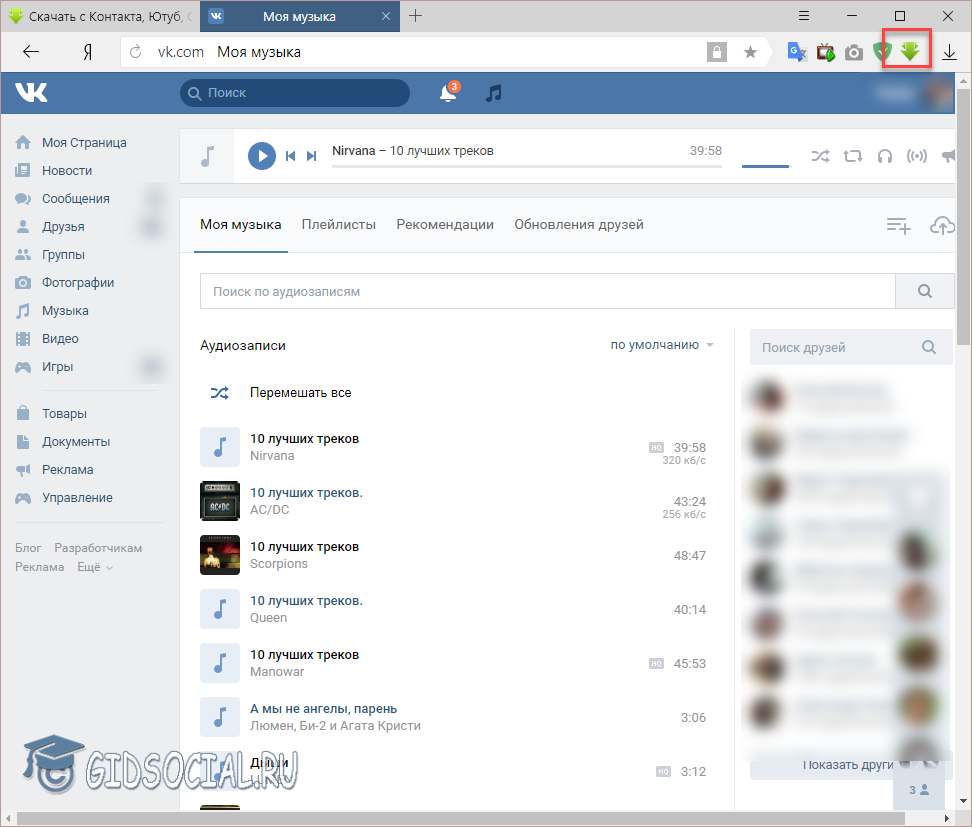Click the volume slider in the player
Screen dimensions: 972x827
coord(766,165)
